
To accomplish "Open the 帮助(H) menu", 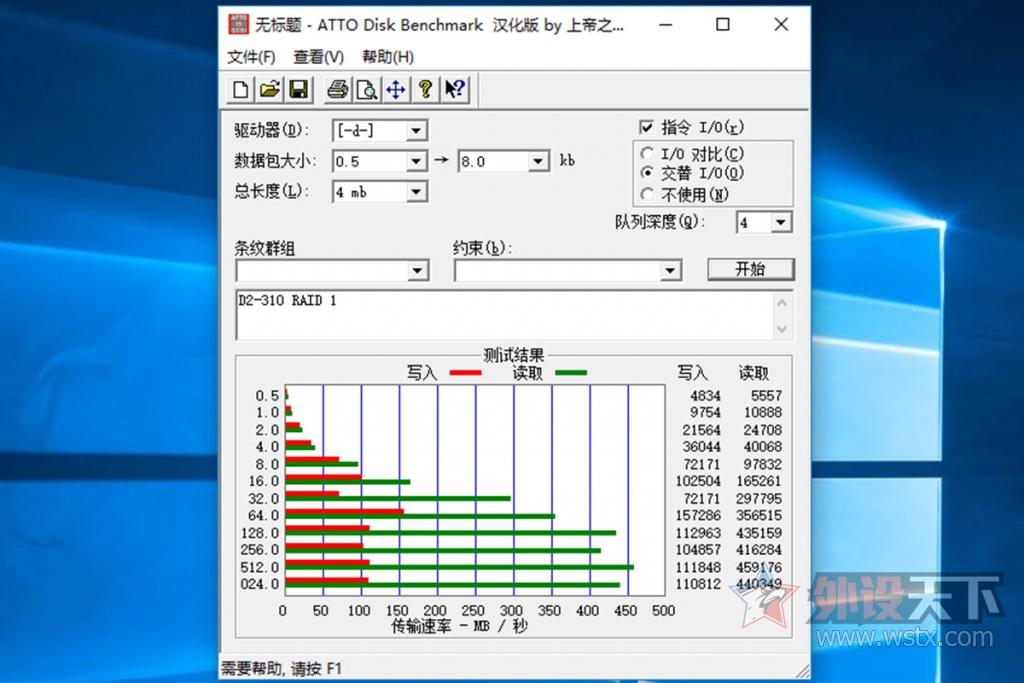I will [x=388, y=57].
